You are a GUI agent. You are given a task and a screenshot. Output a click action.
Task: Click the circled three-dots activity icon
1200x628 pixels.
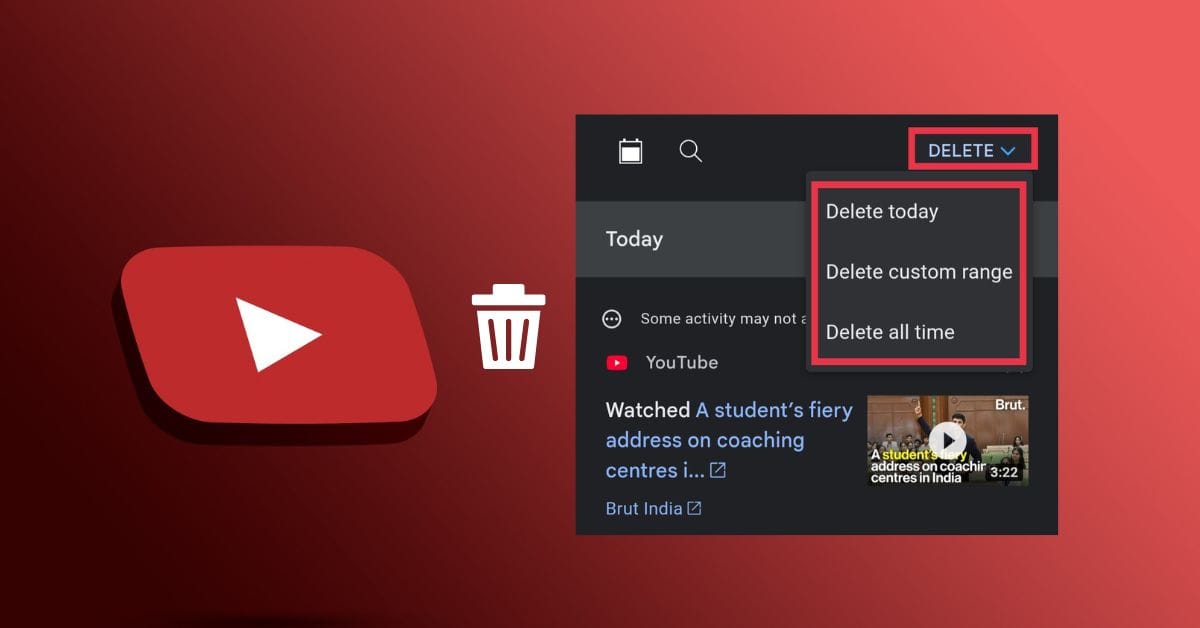[612, 319]
